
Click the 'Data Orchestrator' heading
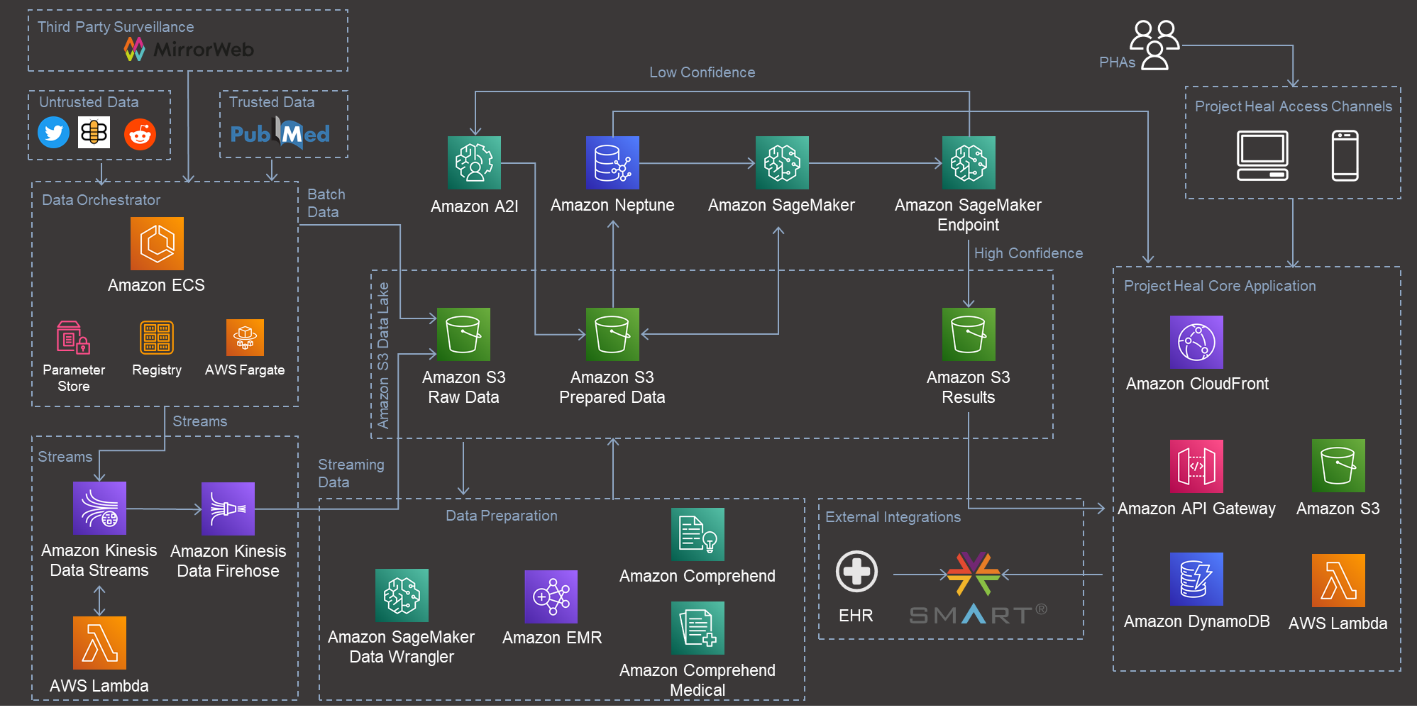click(101, 200)
